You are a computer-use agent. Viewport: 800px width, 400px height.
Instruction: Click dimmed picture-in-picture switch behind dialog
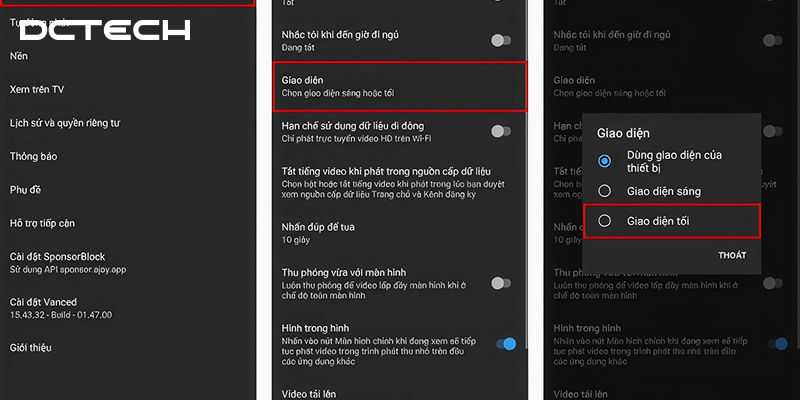click(x=778, y=344)
